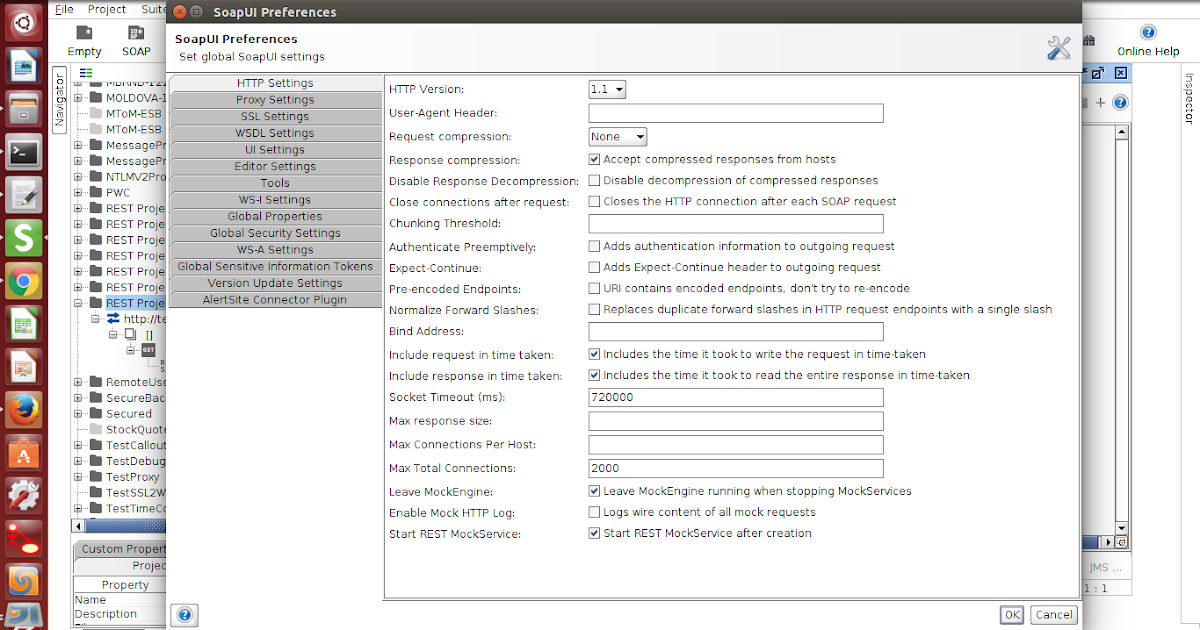Open the File menu
Viewport: 1200px width, 630px height.
(x=65, y=9)
